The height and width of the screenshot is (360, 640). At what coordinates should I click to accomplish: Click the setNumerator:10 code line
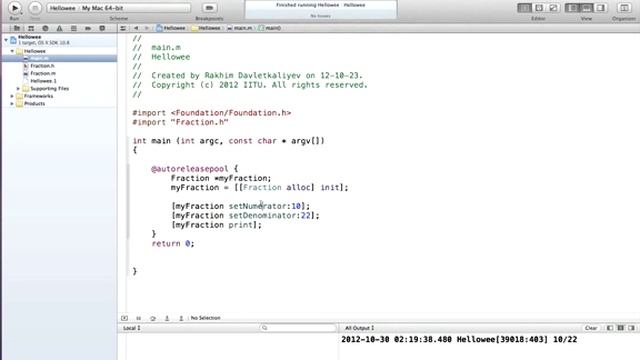[x=240, y=206]
